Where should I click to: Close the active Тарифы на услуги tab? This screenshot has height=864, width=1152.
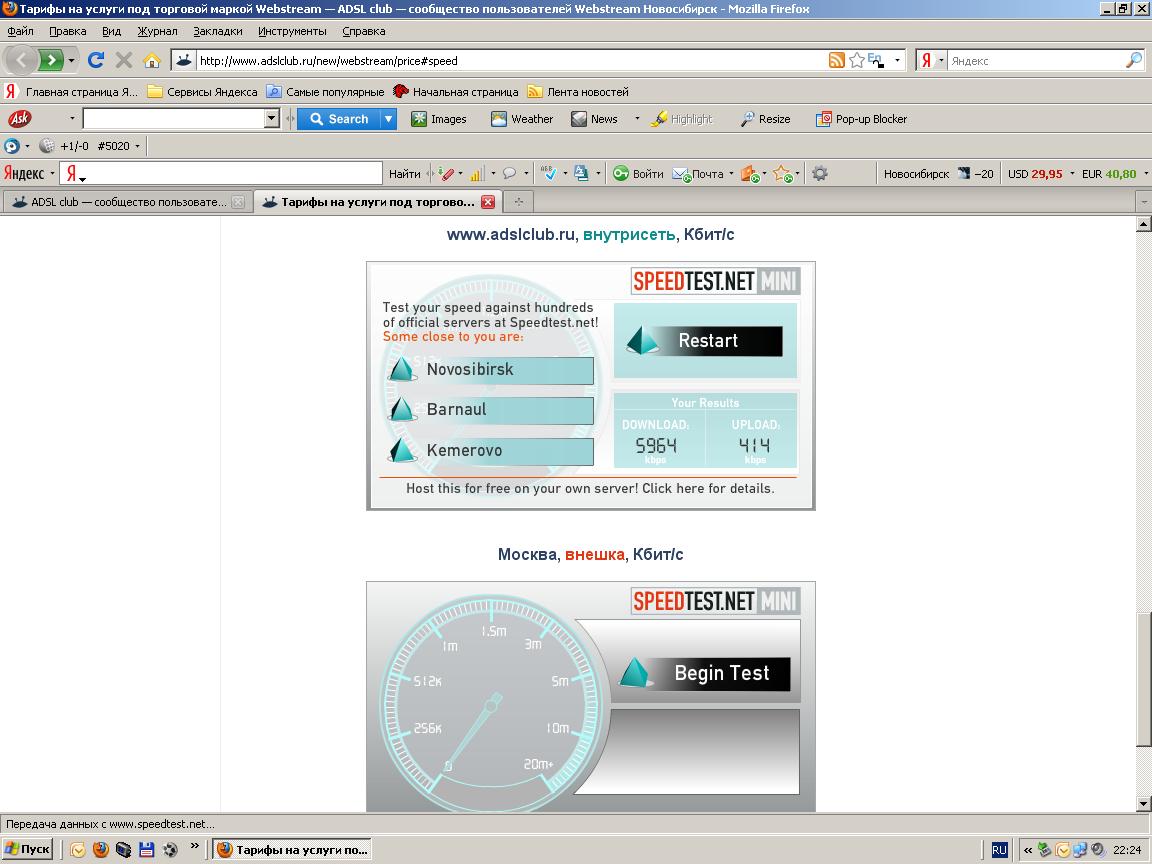pyautogui.click(x=488, y=202)
